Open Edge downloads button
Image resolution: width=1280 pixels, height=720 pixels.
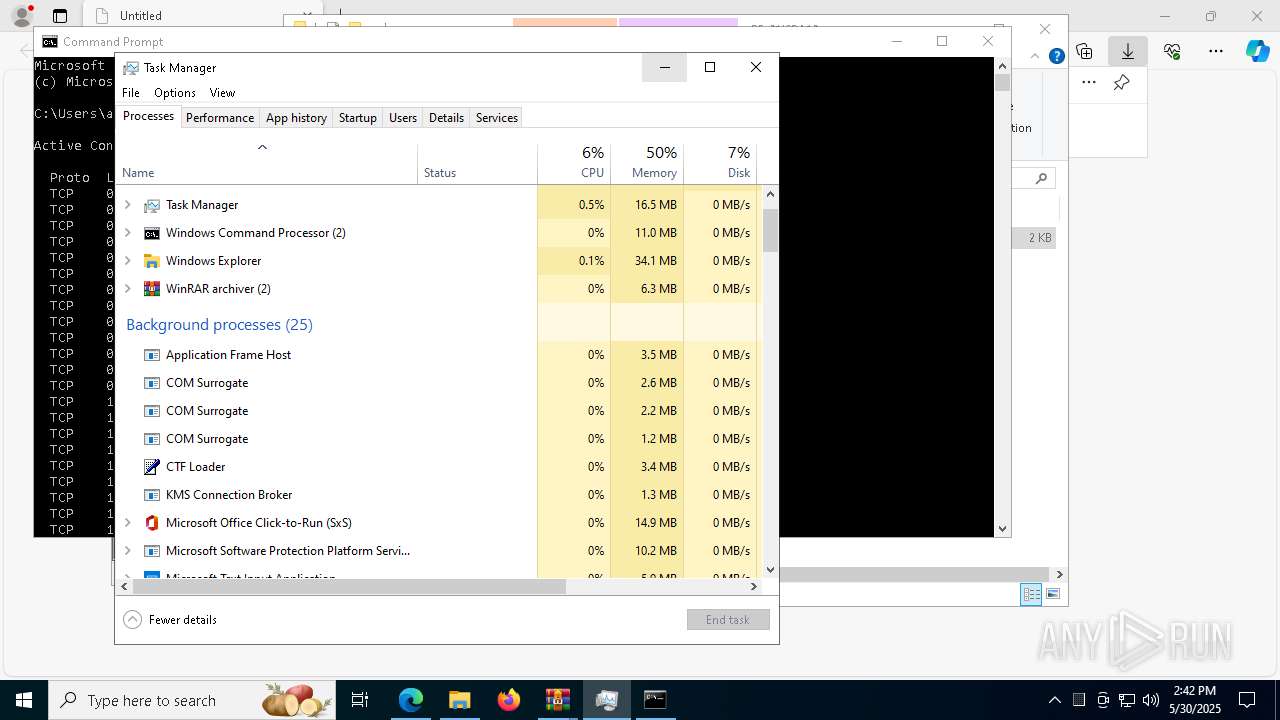(x=1128, y=51)
